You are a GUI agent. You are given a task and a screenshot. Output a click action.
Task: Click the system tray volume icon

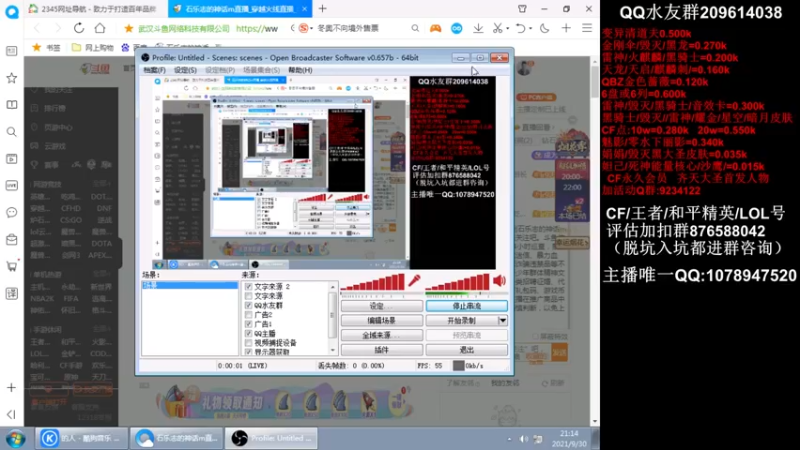[x=523, y=439]
